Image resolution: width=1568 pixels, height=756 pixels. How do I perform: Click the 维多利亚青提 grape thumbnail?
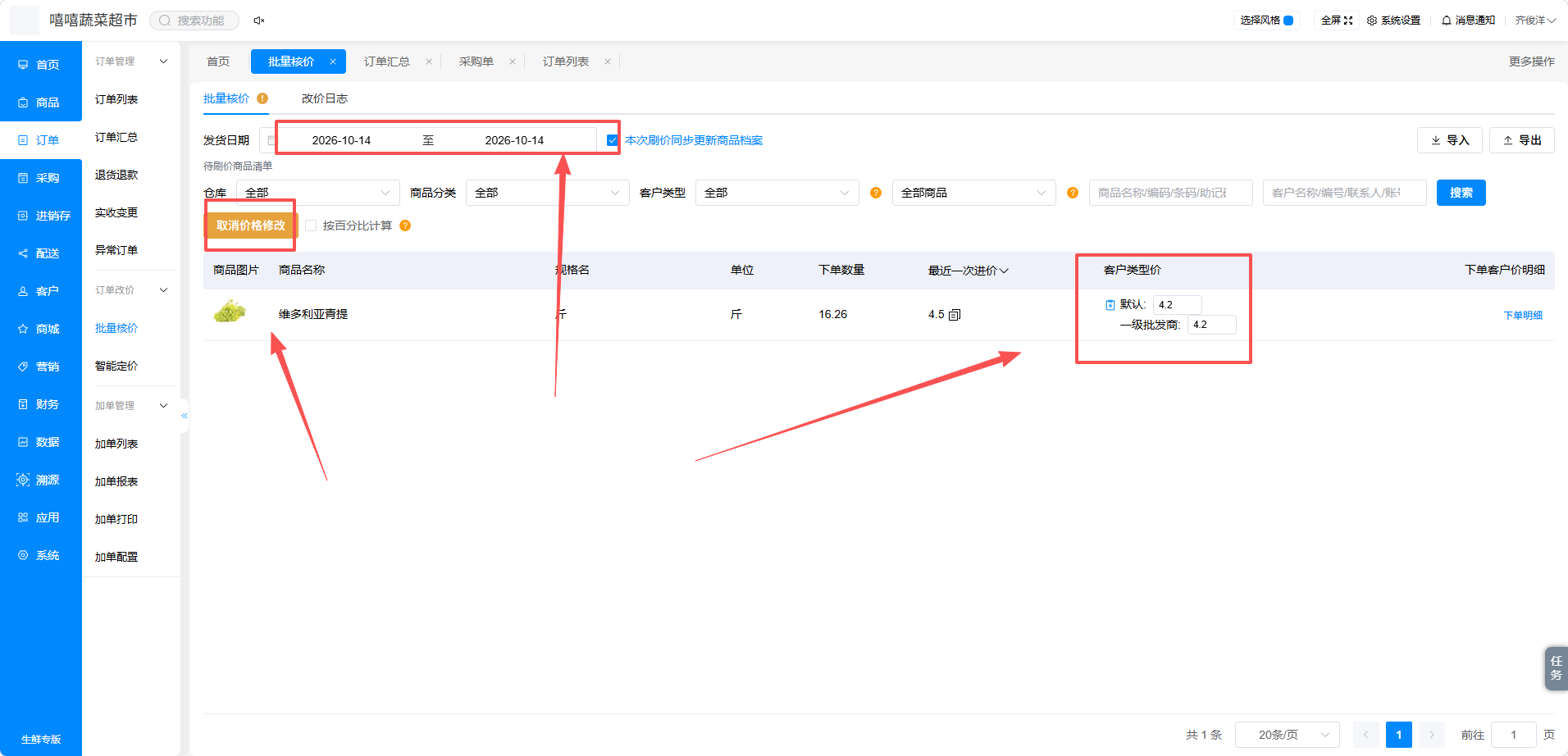pyautogui.click(x=230, y=312)
